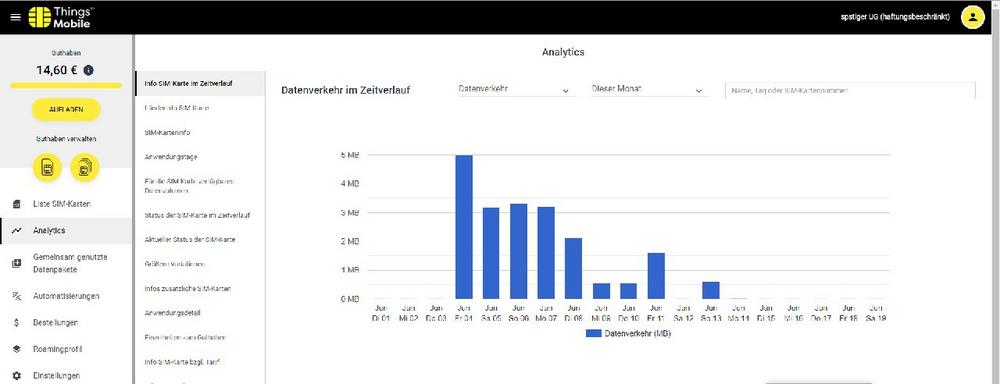1000x384 pixels.
Task: Open the user account avatar icon
Action: pos(973,17)
